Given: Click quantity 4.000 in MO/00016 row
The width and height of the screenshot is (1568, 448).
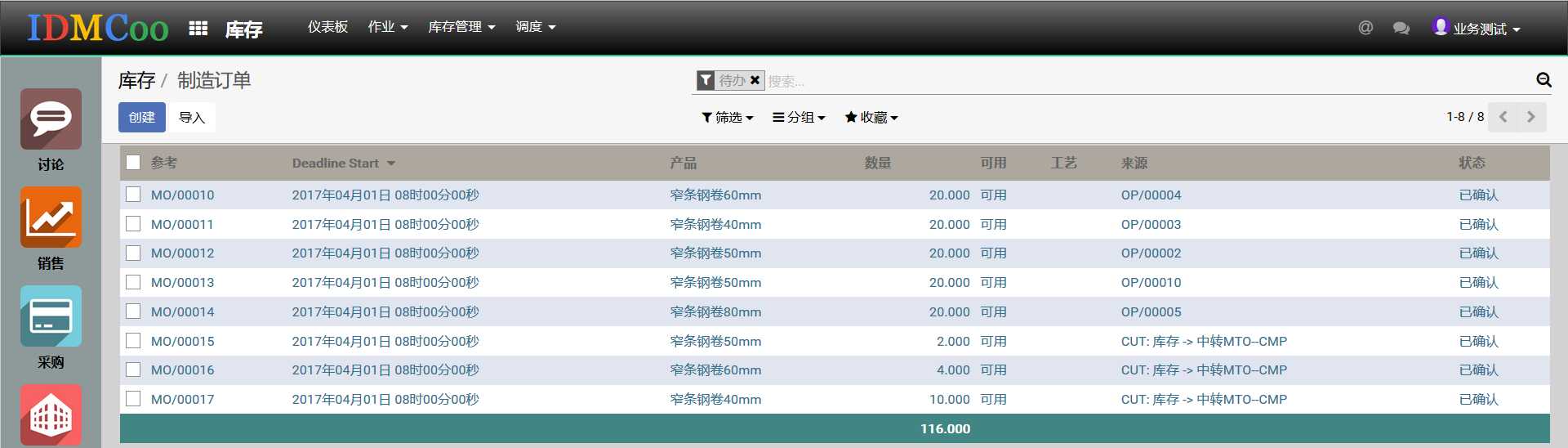Looking at the screenshot, I should pos(953,370).
